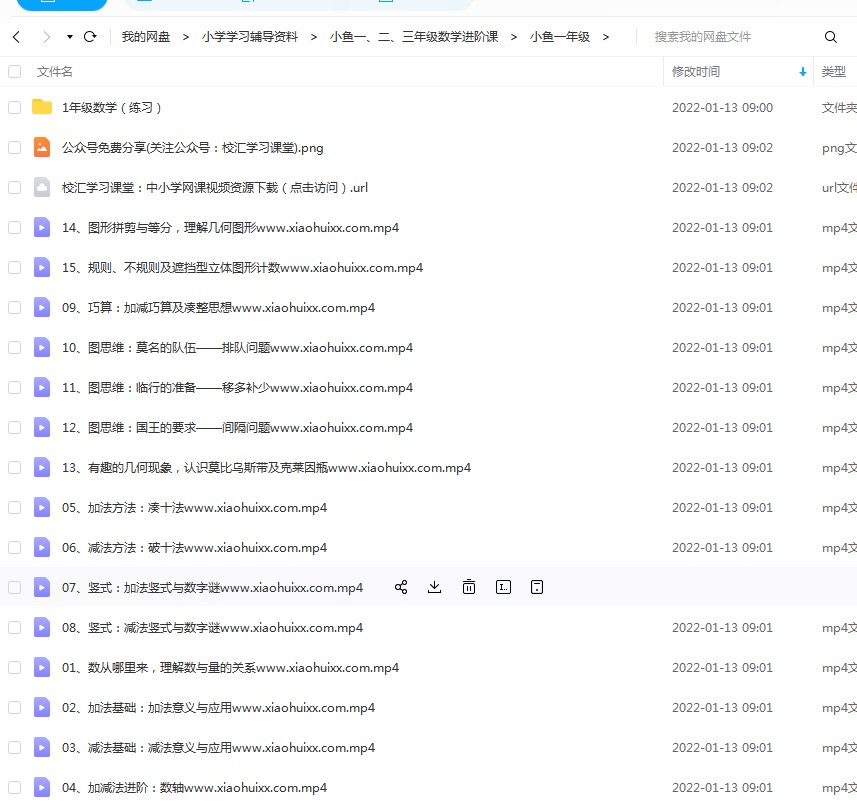Click video icon of 09、巧算
The width and height of the screenshot is (857, 809).
tap(42, 307)
